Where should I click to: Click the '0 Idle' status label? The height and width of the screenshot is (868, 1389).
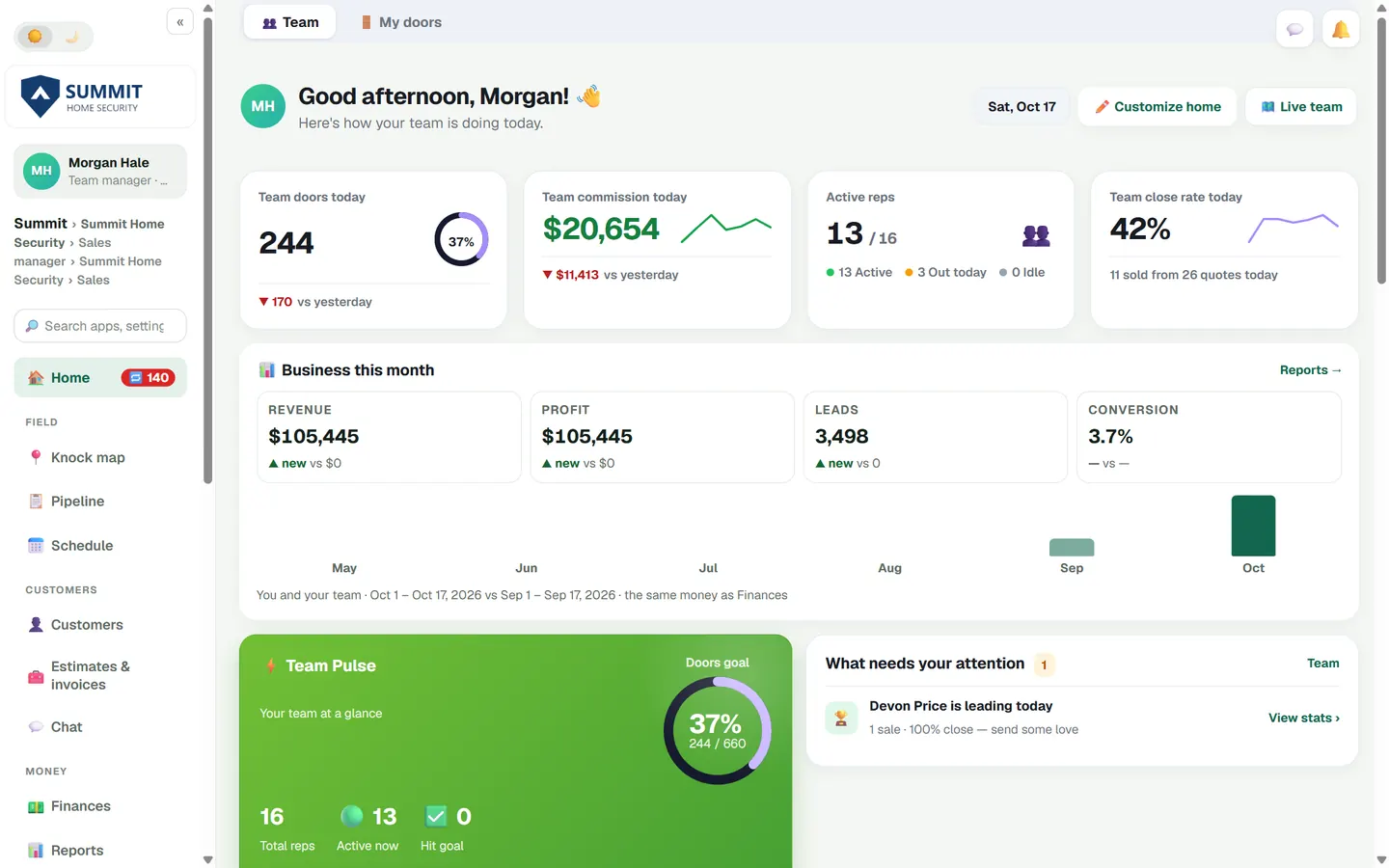1022,273
